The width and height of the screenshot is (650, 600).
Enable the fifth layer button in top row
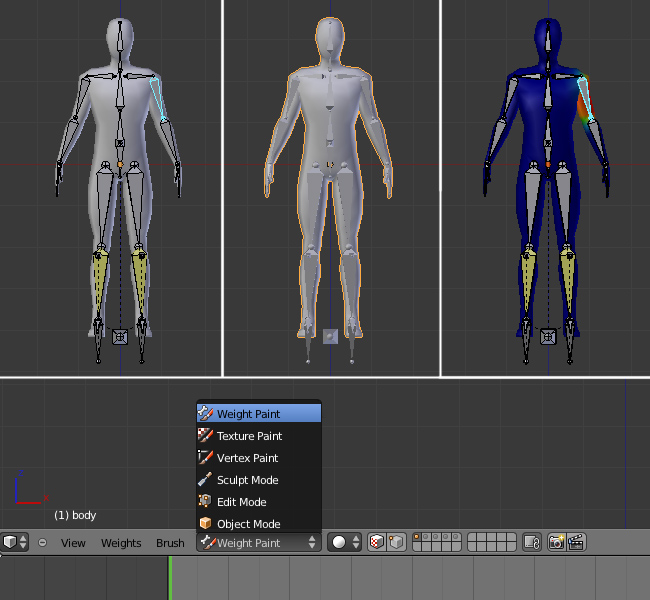click(456, 537)
